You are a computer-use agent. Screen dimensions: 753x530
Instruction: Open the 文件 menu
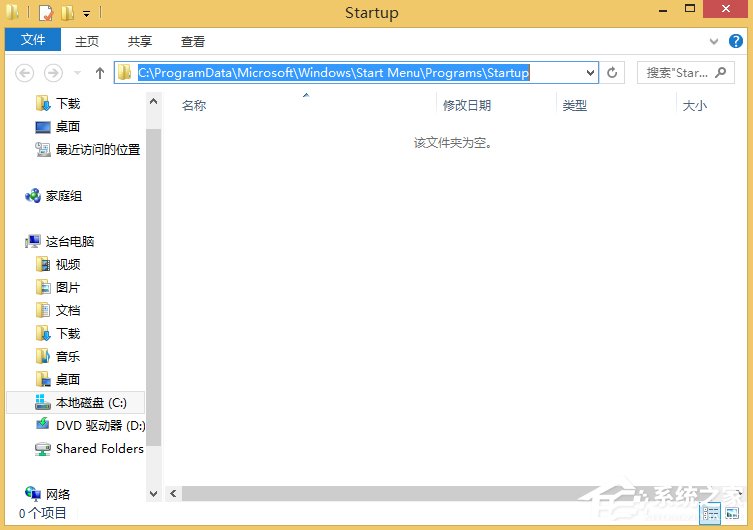tap(33, 41)
